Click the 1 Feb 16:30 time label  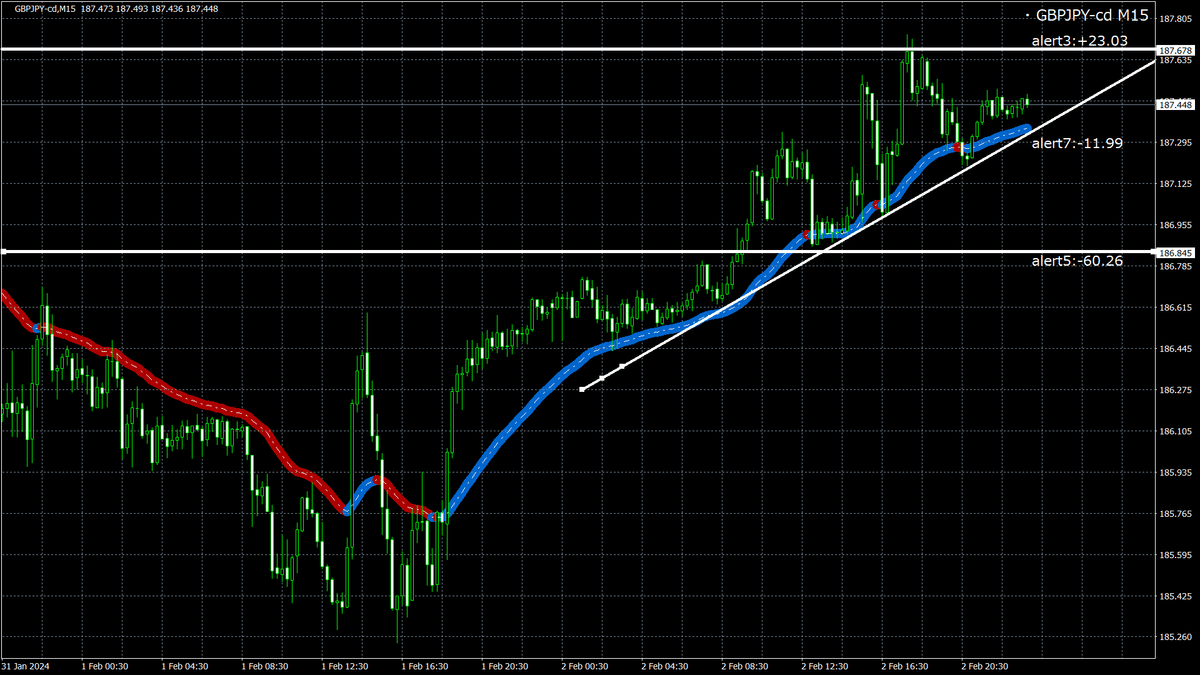click(424, 665)
